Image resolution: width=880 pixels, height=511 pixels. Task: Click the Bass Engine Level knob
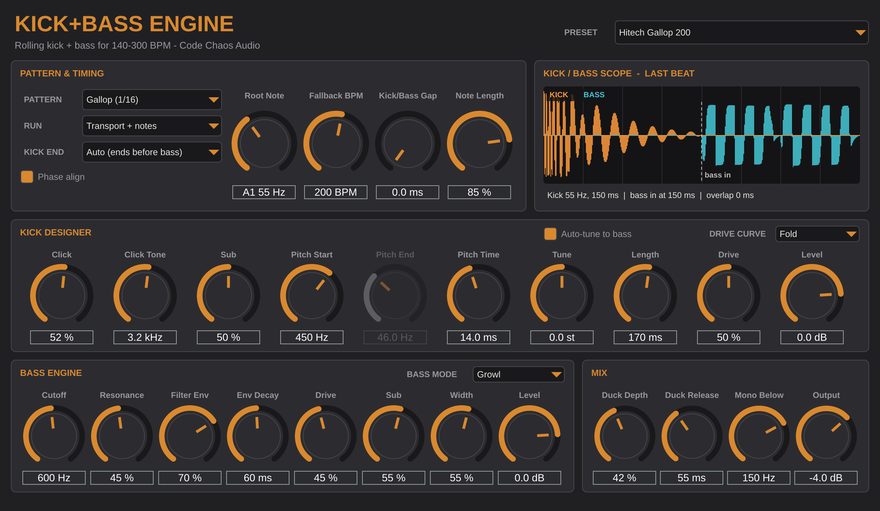coord(529,436)
